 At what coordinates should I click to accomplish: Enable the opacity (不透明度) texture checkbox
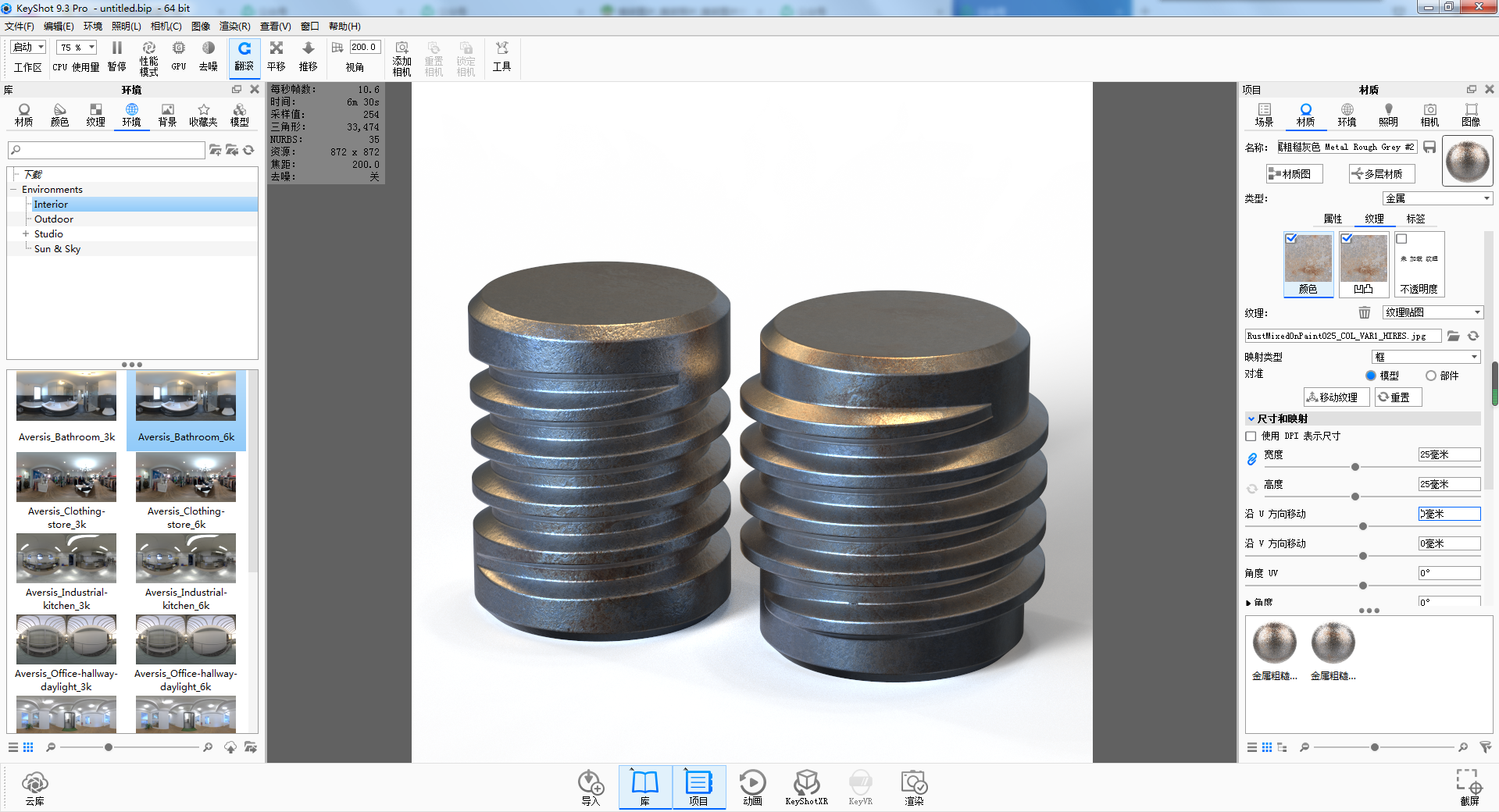(x=1402, y=239)
